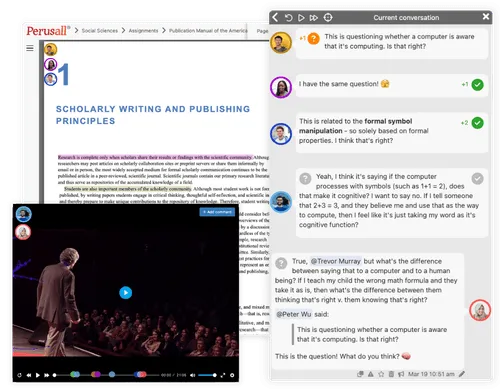This screenshot has width=500, height=391.
Task: Click the Page tab in document header
Action: (262, 31)
